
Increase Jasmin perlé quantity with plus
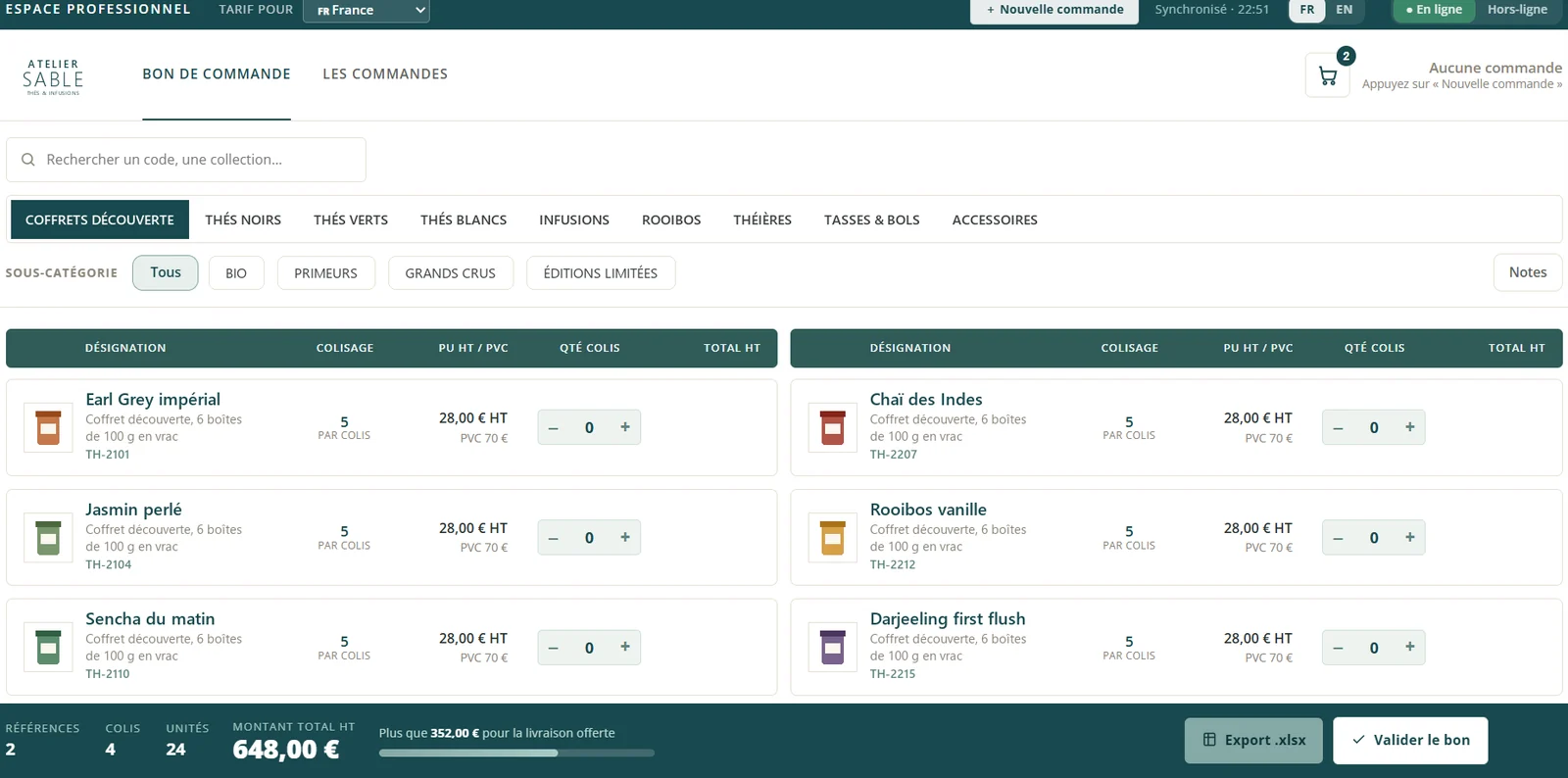(625, 537)
